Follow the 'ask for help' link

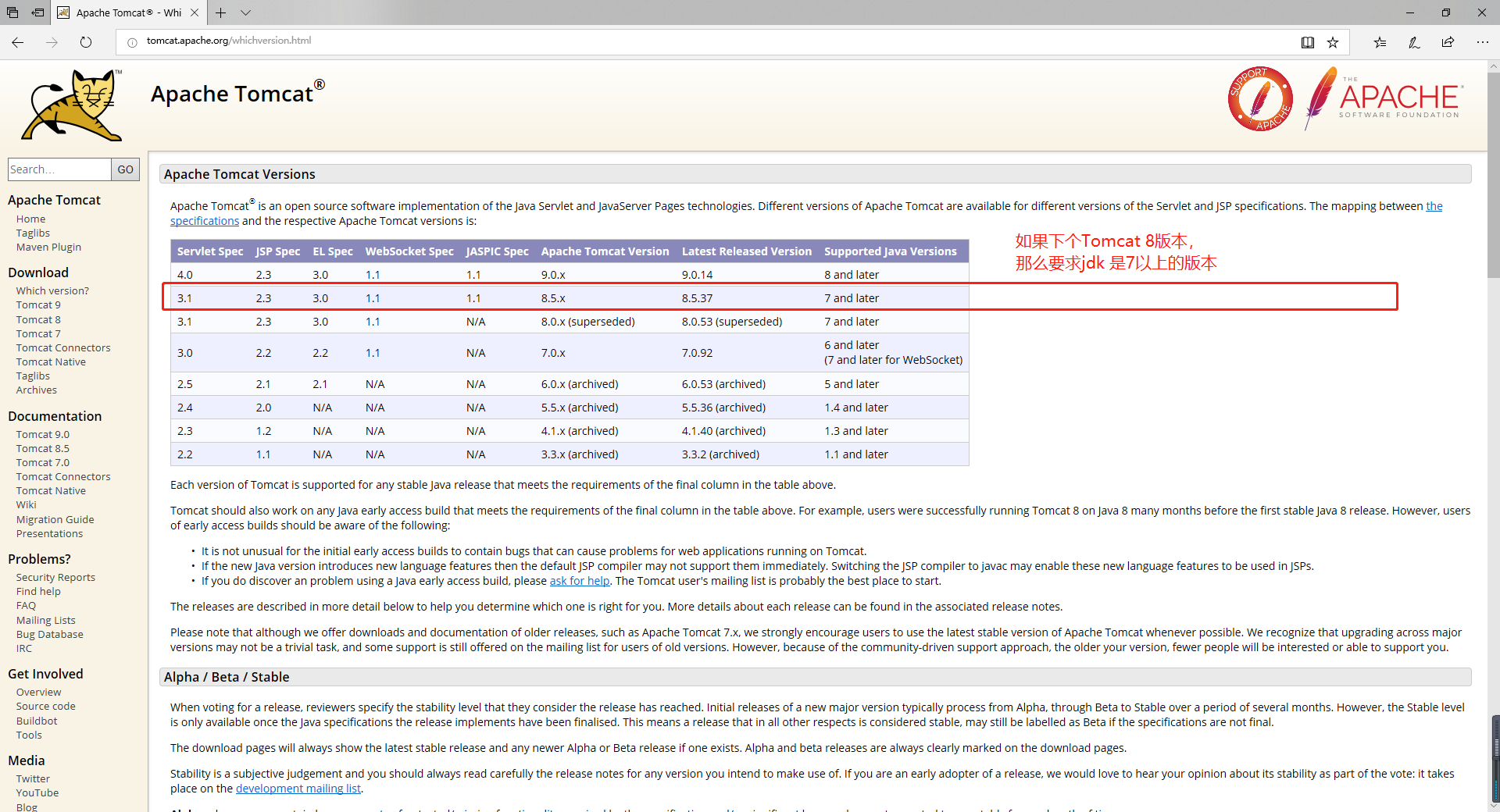(x=579, y=581)
